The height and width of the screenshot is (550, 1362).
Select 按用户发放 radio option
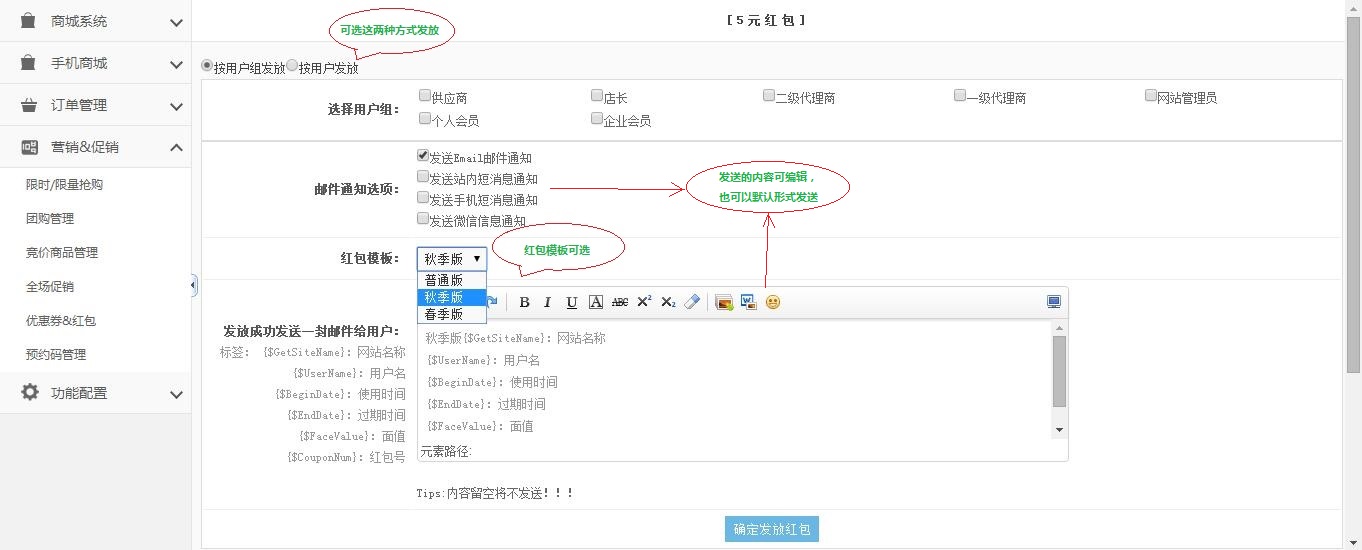(292, 66)
